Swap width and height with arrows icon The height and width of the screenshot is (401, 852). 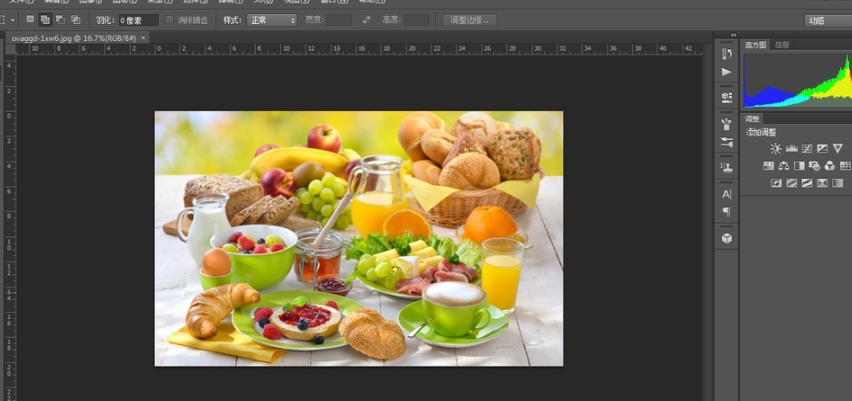pyautogui.click(x=366, y=20)
